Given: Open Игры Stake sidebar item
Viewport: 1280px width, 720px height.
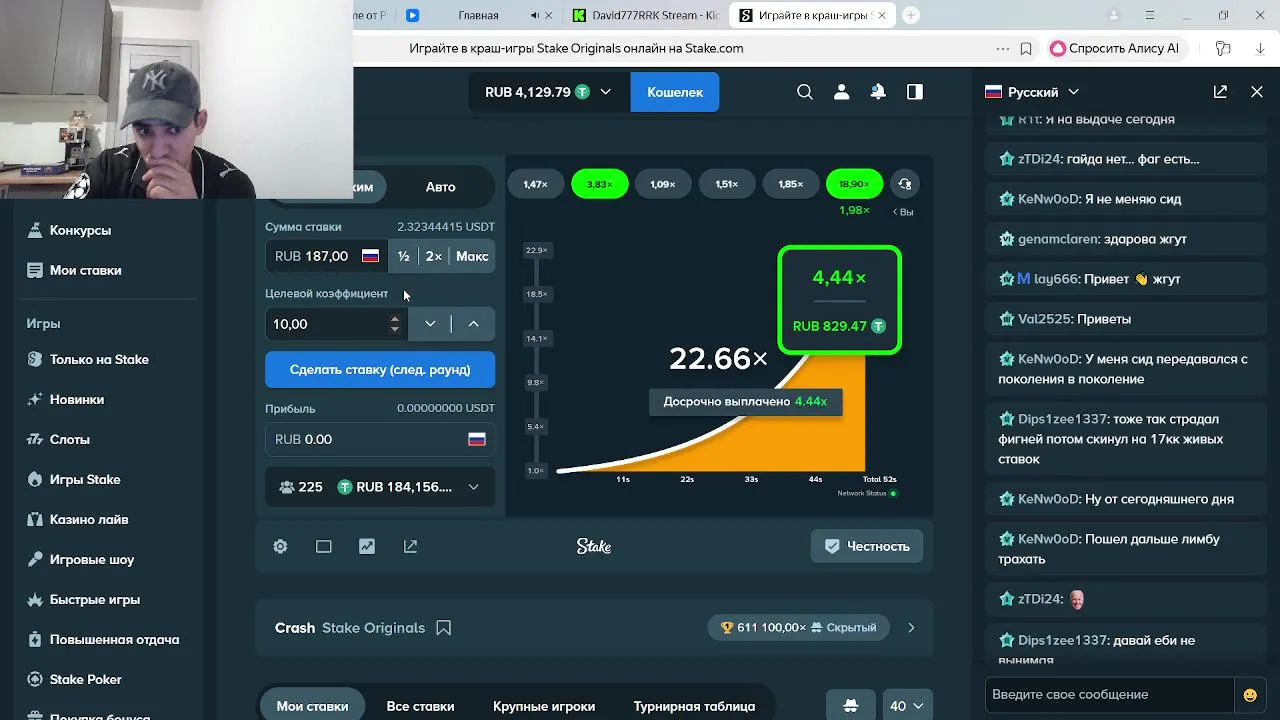Looking at the screenshot, I should pyautogui.click(x=85, y=480).
